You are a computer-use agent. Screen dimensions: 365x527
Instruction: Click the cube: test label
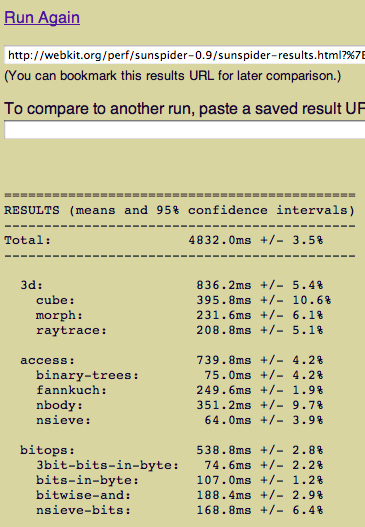(x=55, y=300)
